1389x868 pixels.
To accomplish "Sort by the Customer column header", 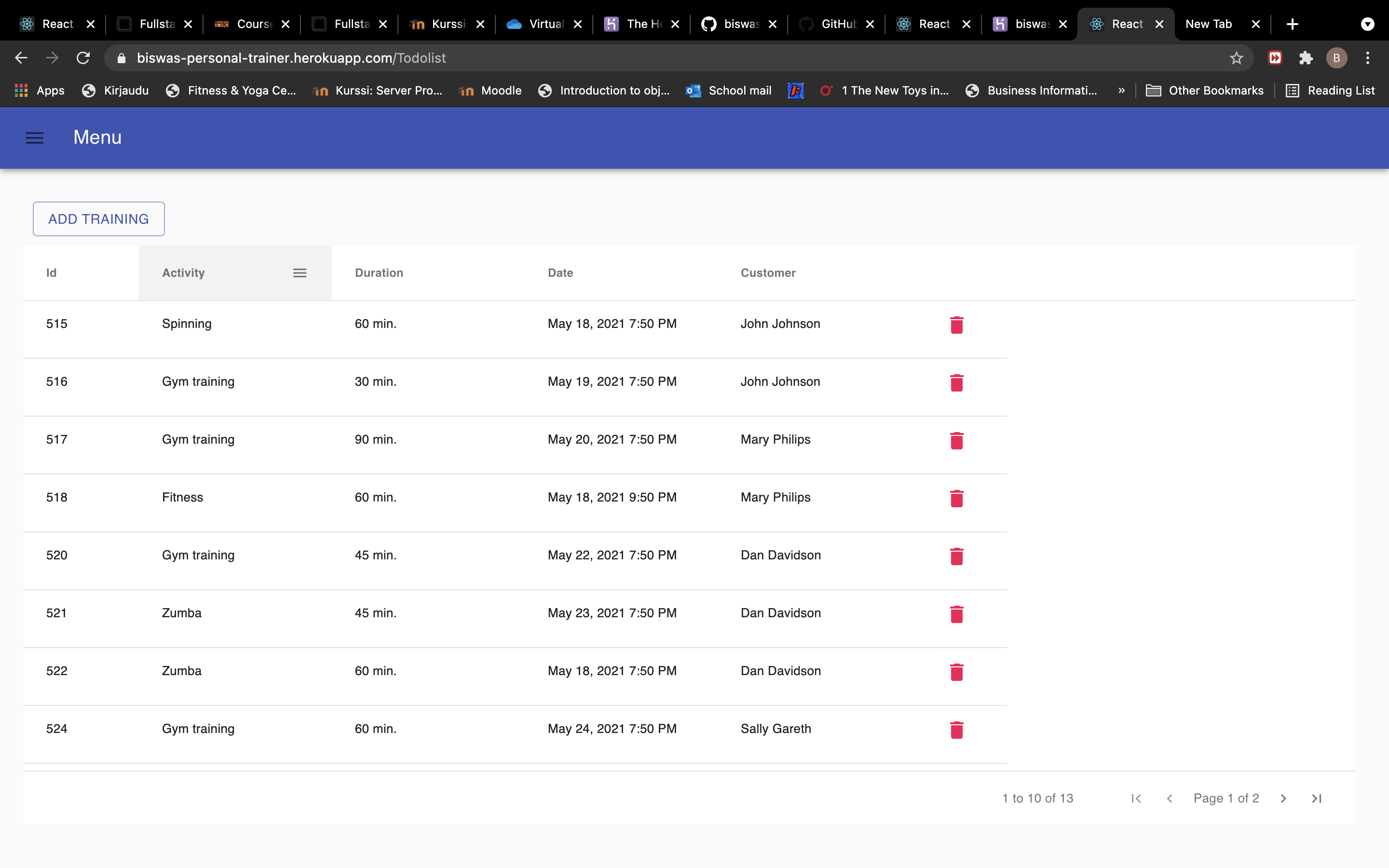I will 768,272.
